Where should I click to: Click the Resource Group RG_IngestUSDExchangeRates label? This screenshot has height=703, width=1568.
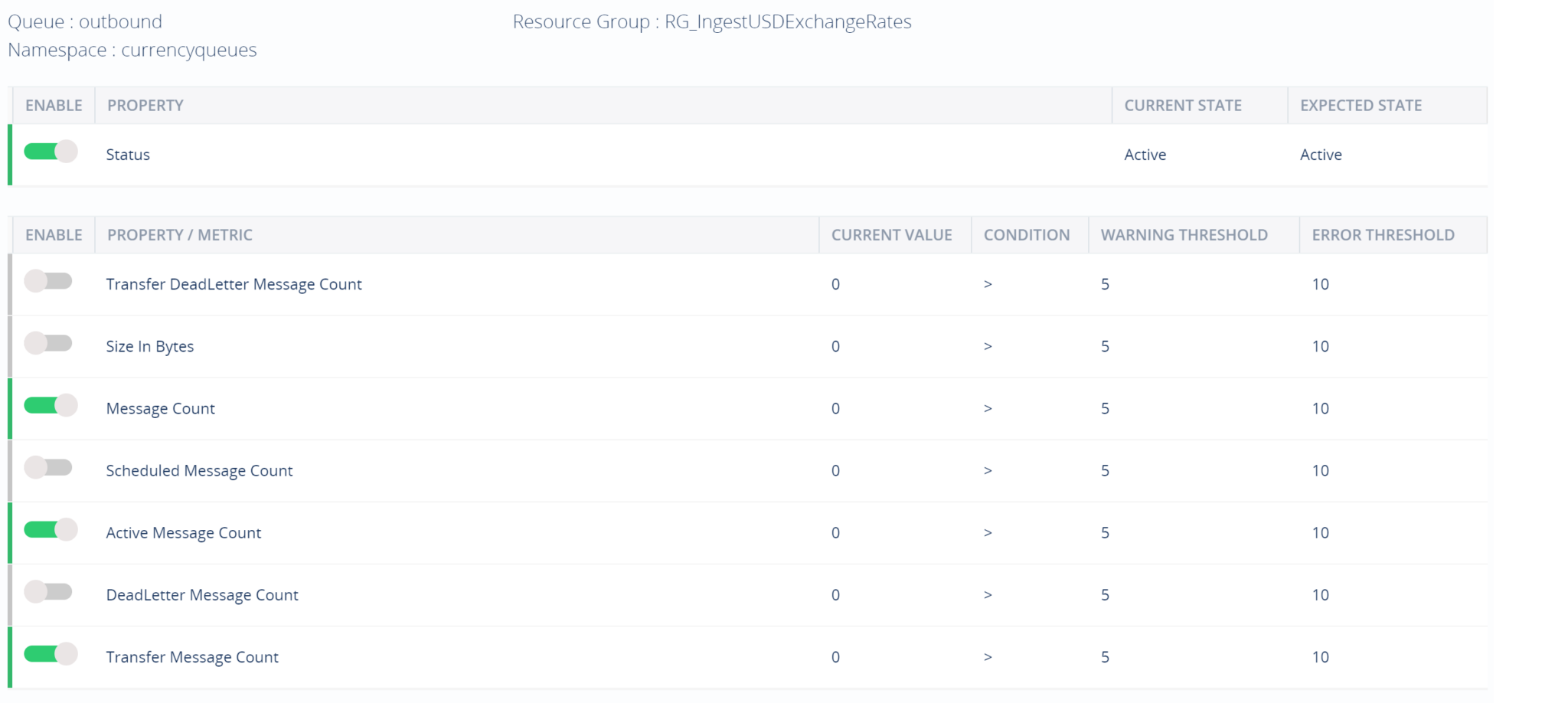711,22
